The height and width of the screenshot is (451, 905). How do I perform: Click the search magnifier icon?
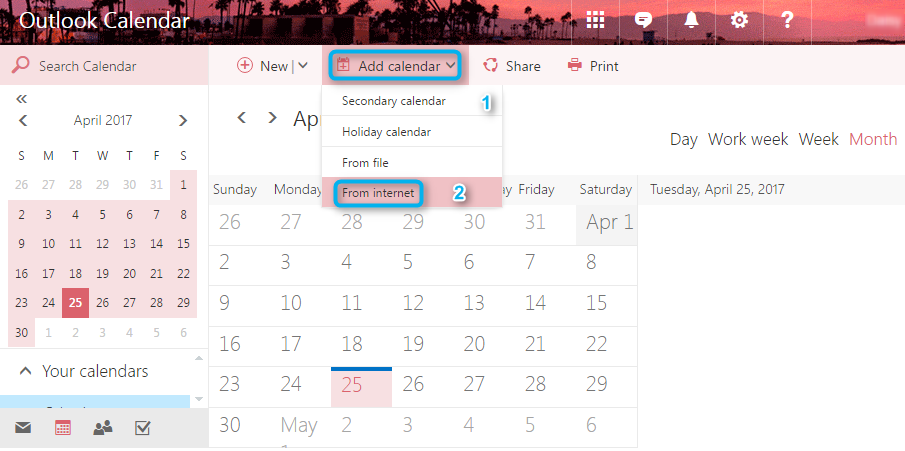[20, 66]
